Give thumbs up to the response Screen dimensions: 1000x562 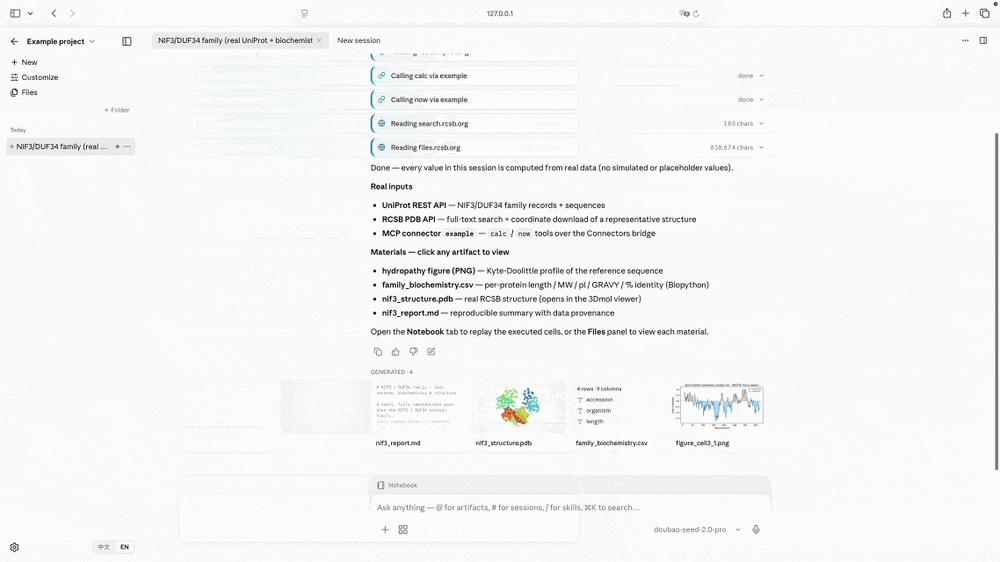pyautogui.click(x=395, y=351)
